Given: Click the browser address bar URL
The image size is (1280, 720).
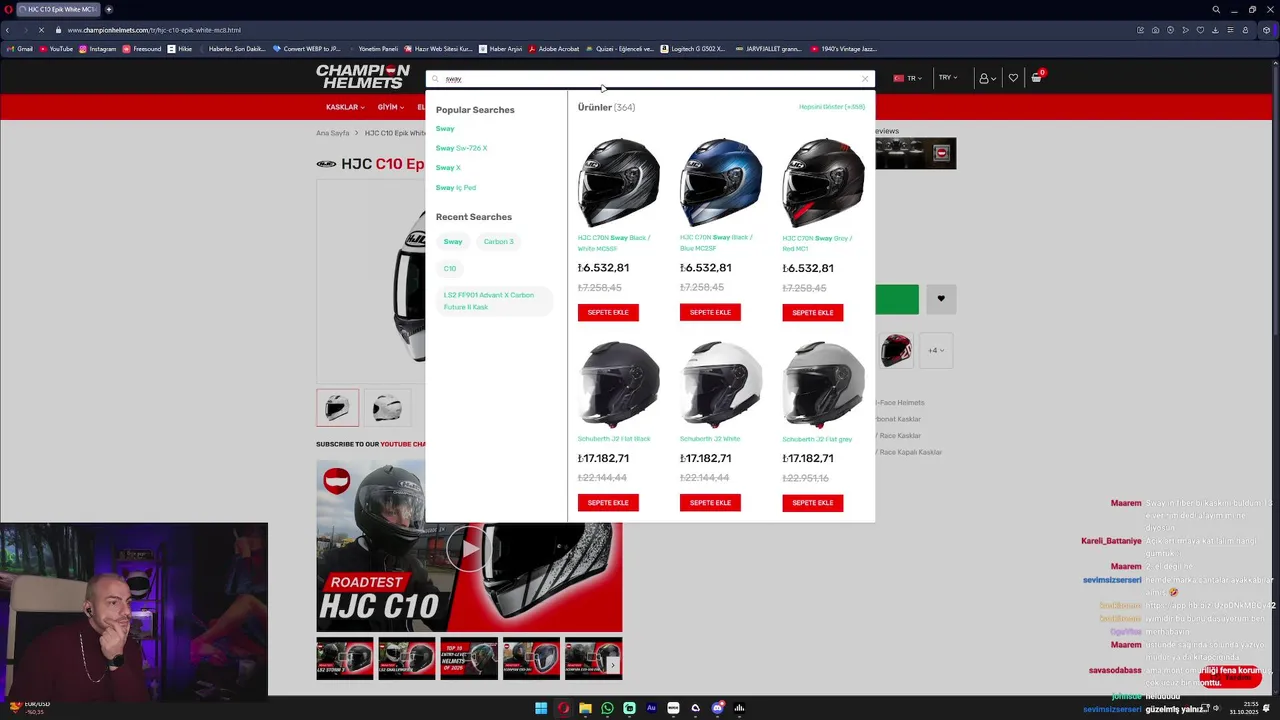Looking at the screenshot, I should [x=154, y=30].
